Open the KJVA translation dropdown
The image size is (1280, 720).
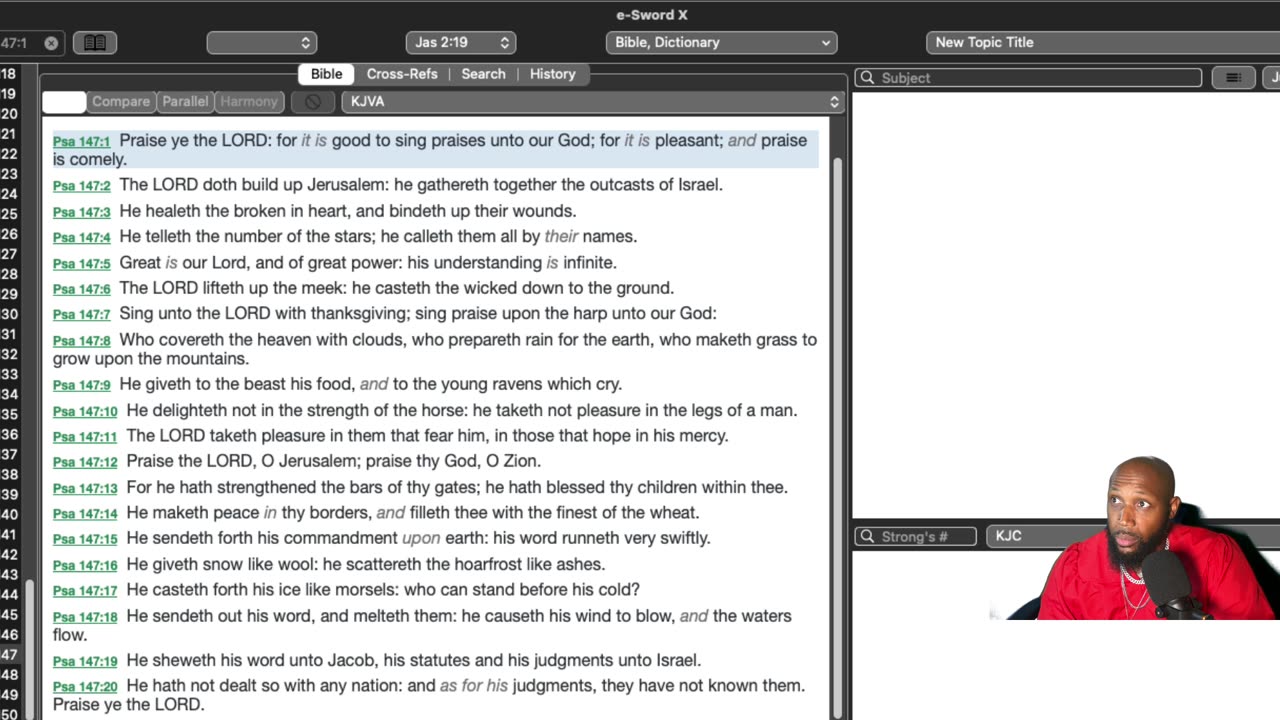coord(594,102)
